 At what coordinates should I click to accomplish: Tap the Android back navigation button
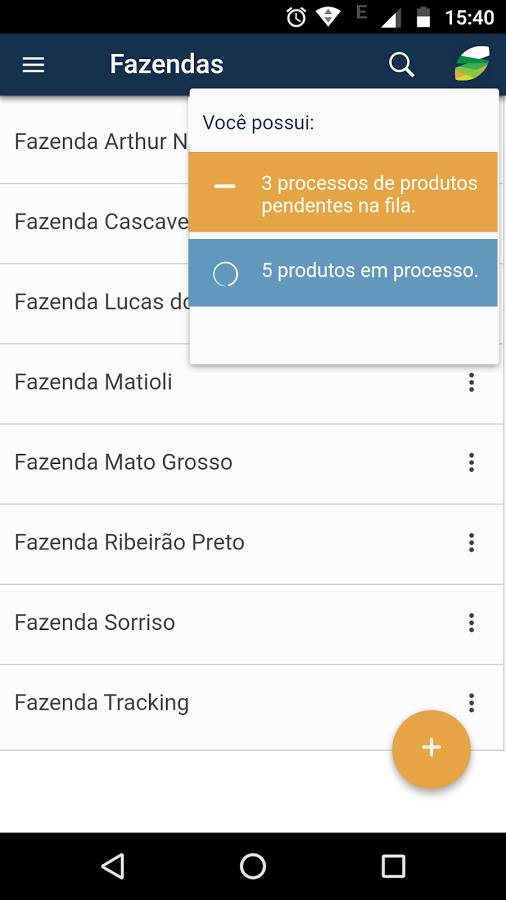[112, 866]
